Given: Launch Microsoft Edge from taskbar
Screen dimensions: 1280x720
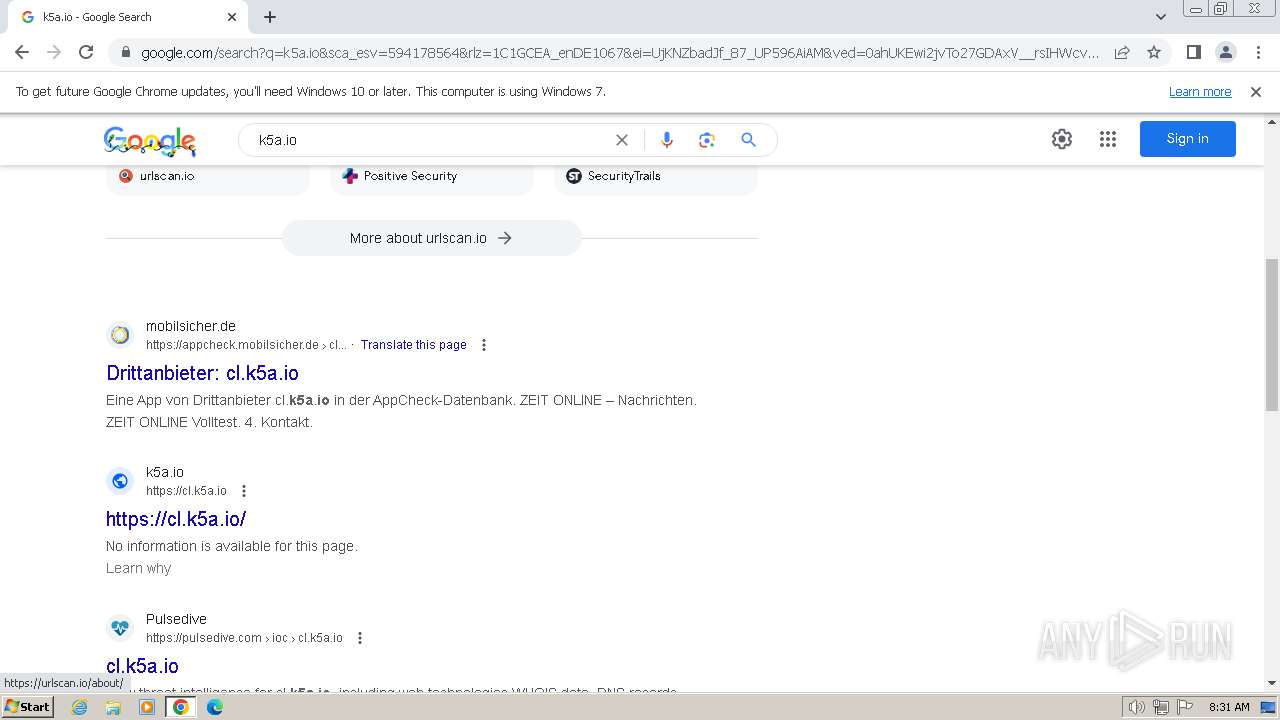Looking at the screenshot, I should (215, 707).
